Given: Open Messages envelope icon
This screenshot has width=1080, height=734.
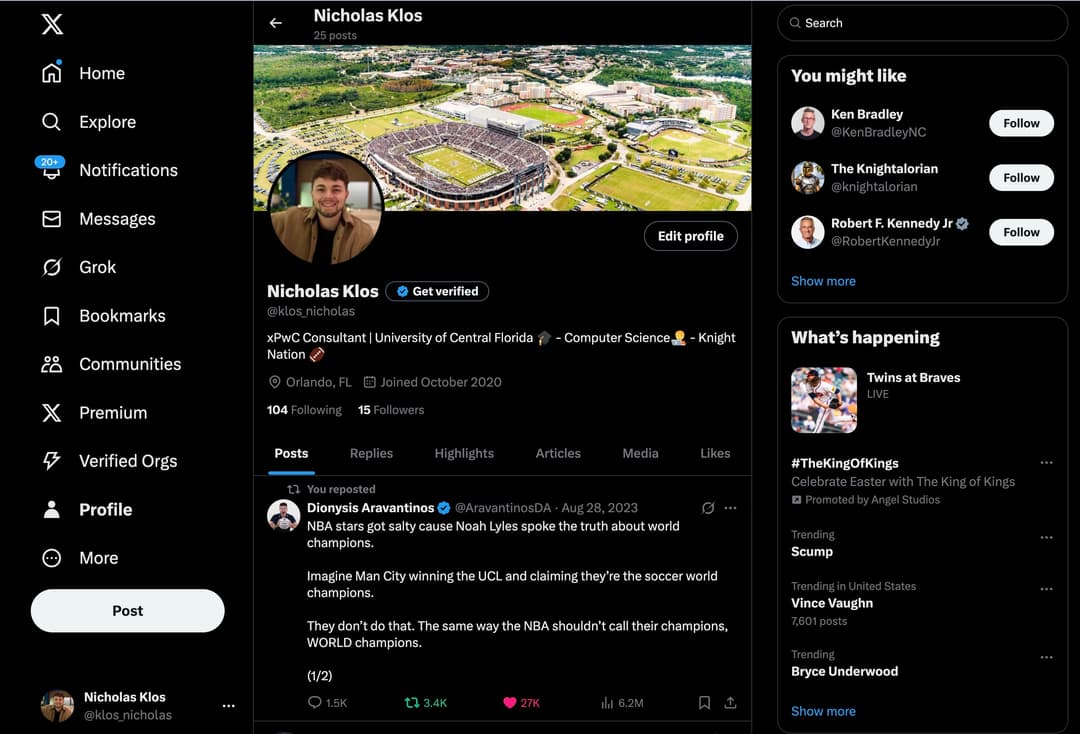Looking at the screenshot, I should (52, 219).
